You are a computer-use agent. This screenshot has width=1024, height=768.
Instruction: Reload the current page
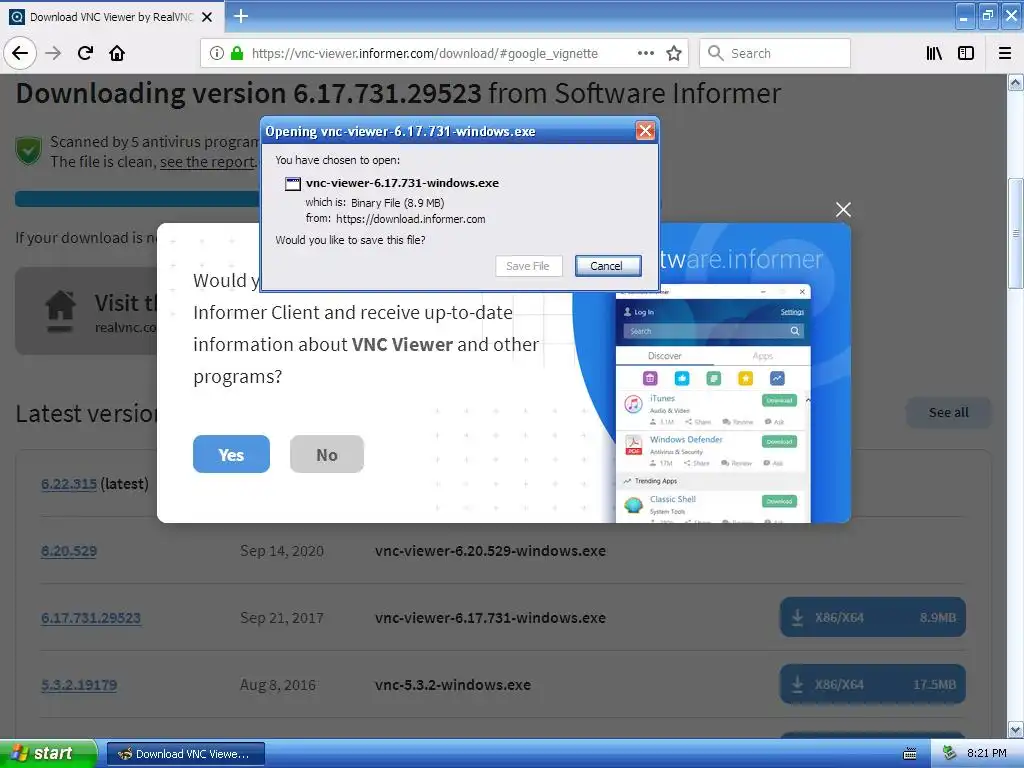(85, 53)
